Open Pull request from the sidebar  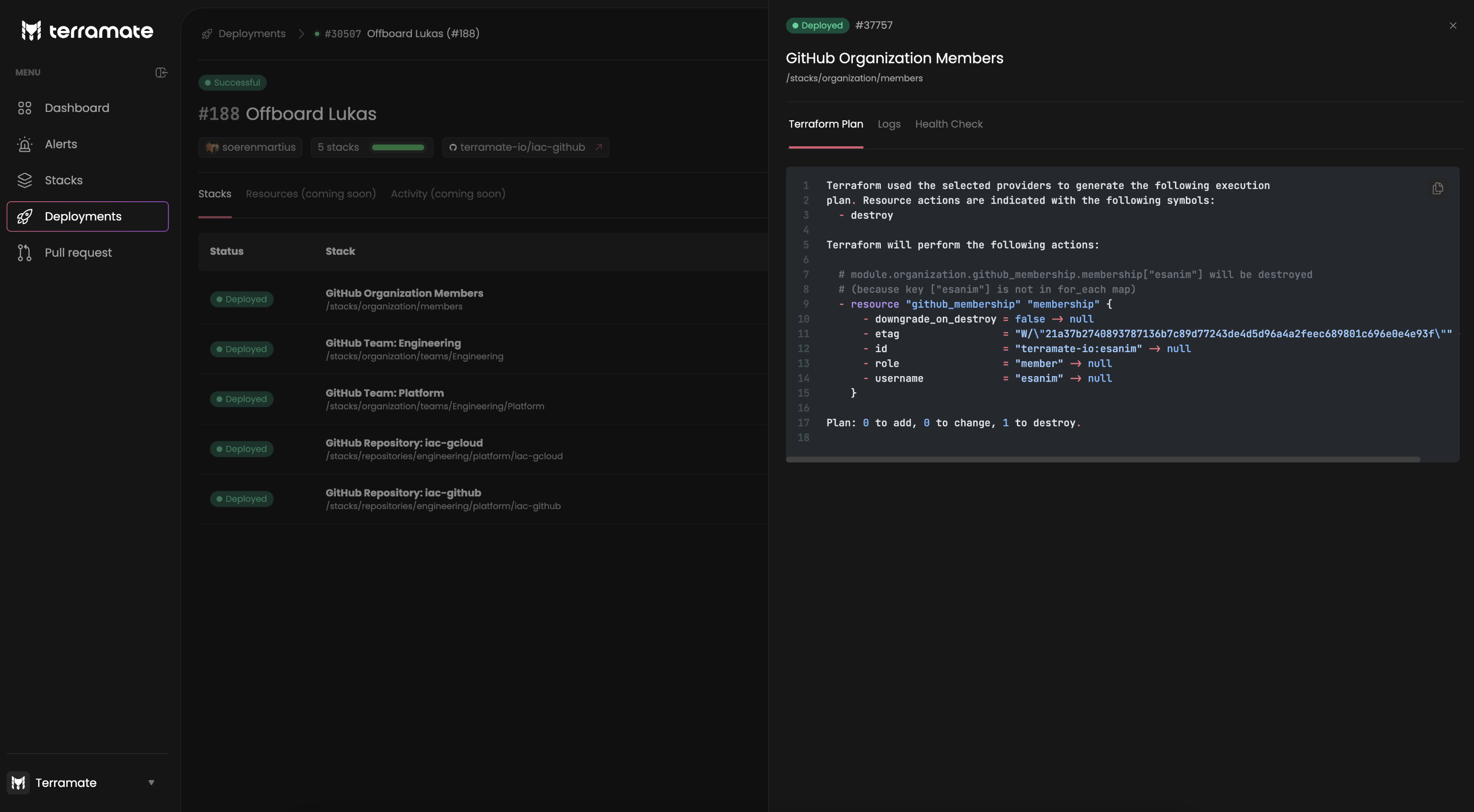pos(78,252)
